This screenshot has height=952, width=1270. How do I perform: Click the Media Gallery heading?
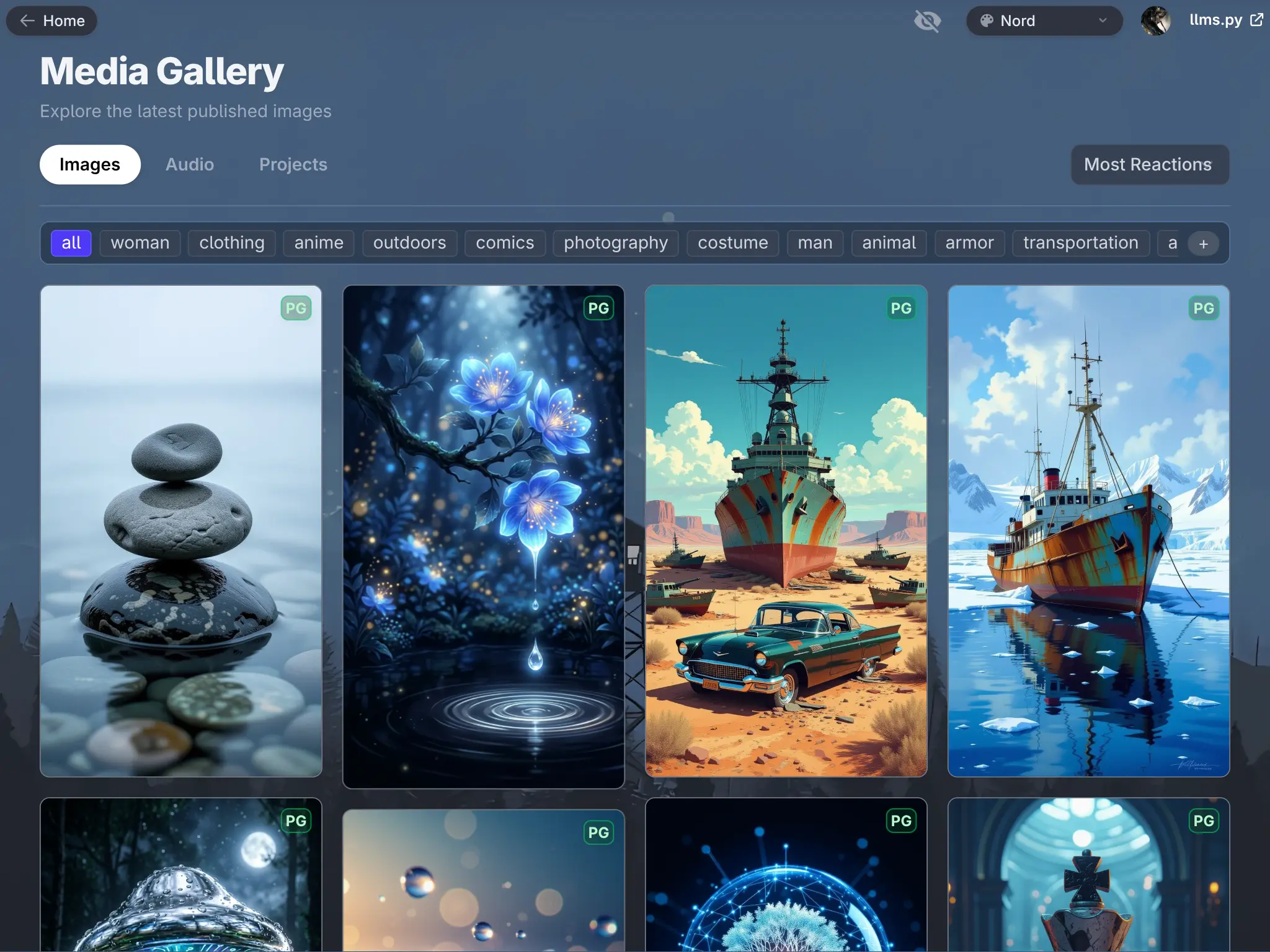pyautogui.click(x=162, y=72)
